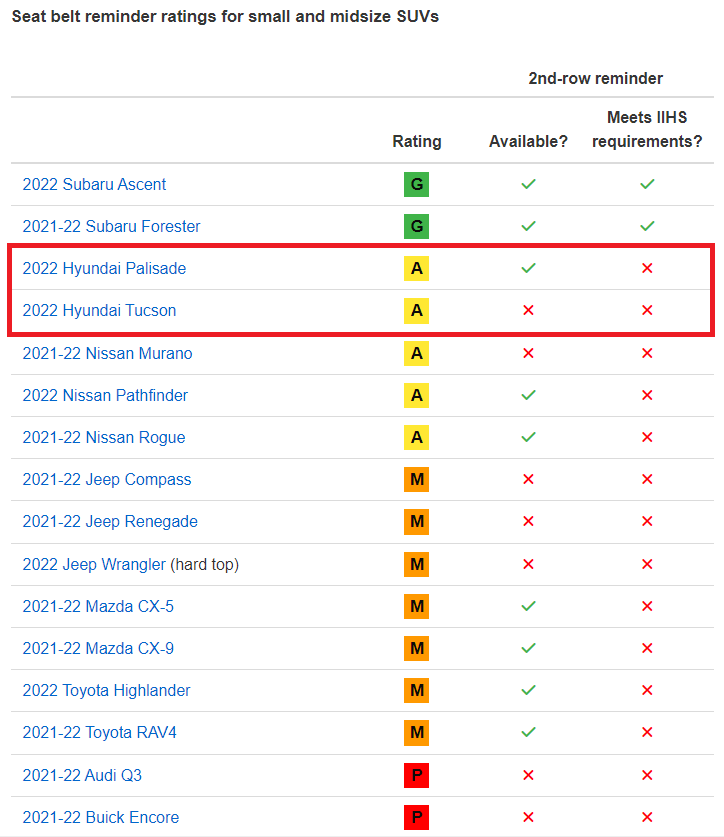
Task: Click the green G rating for Subaru Ascent
Action: coord(416,185)
